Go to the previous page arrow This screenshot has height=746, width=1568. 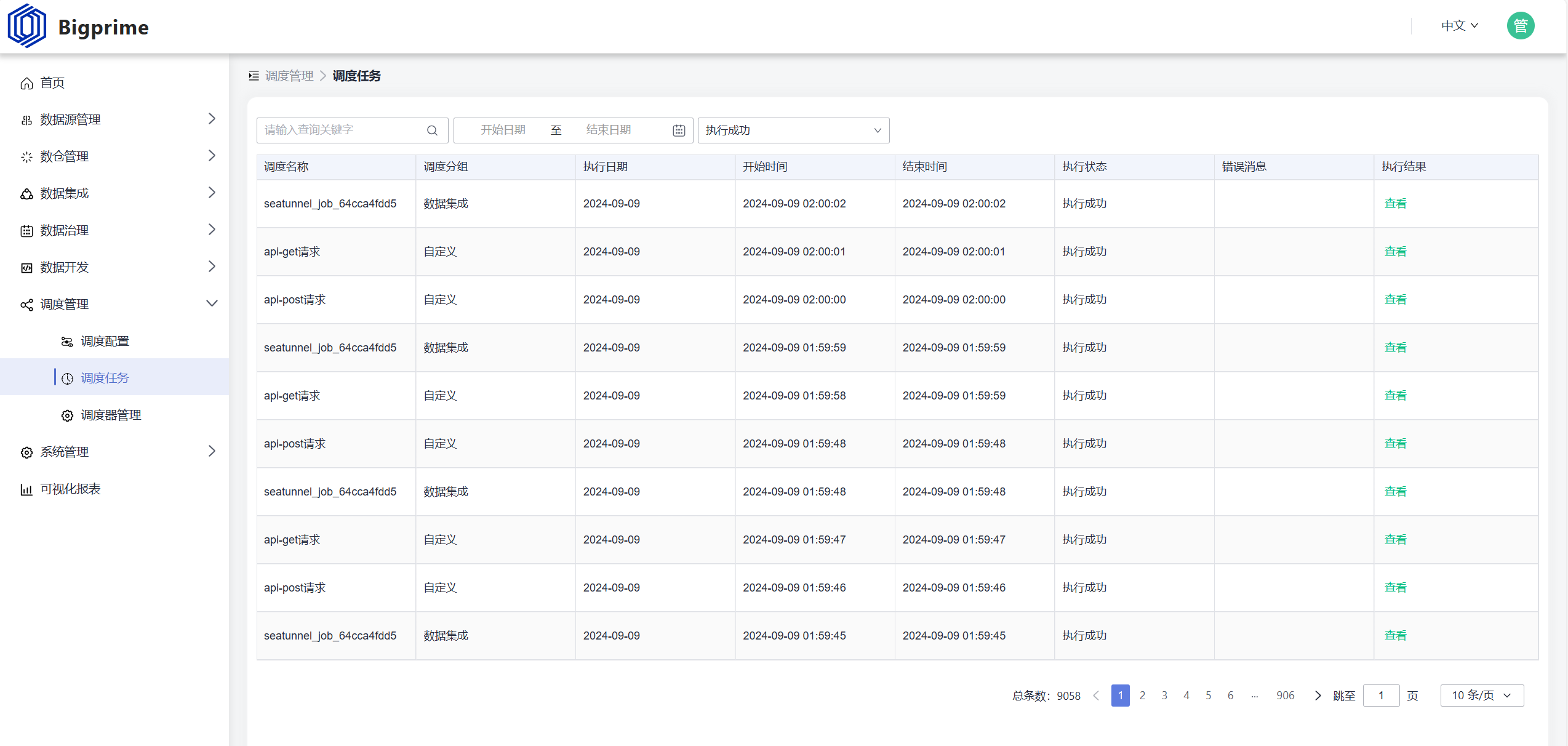click(x=1096, y=696)
